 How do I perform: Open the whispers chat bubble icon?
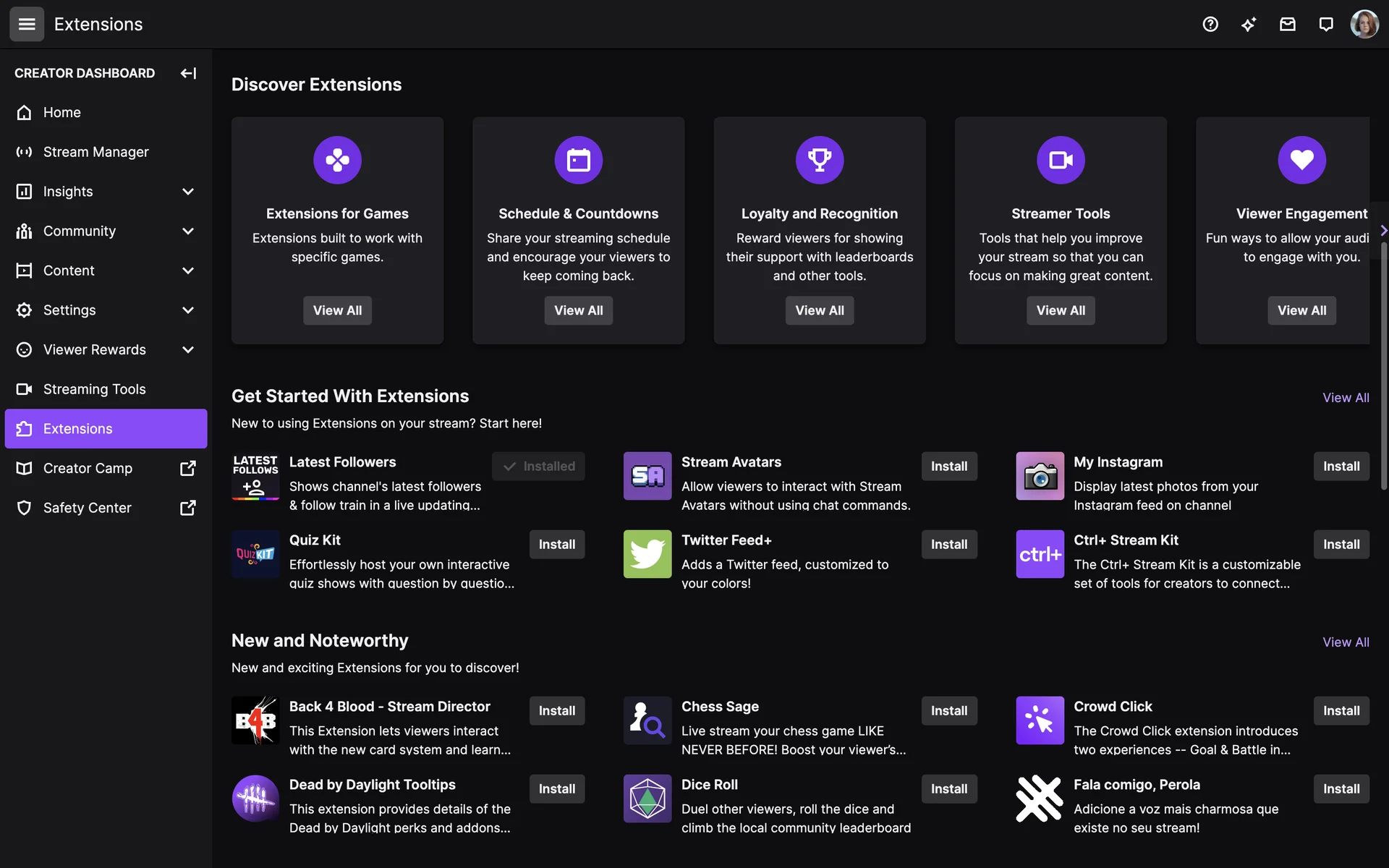coord(1326,25)
